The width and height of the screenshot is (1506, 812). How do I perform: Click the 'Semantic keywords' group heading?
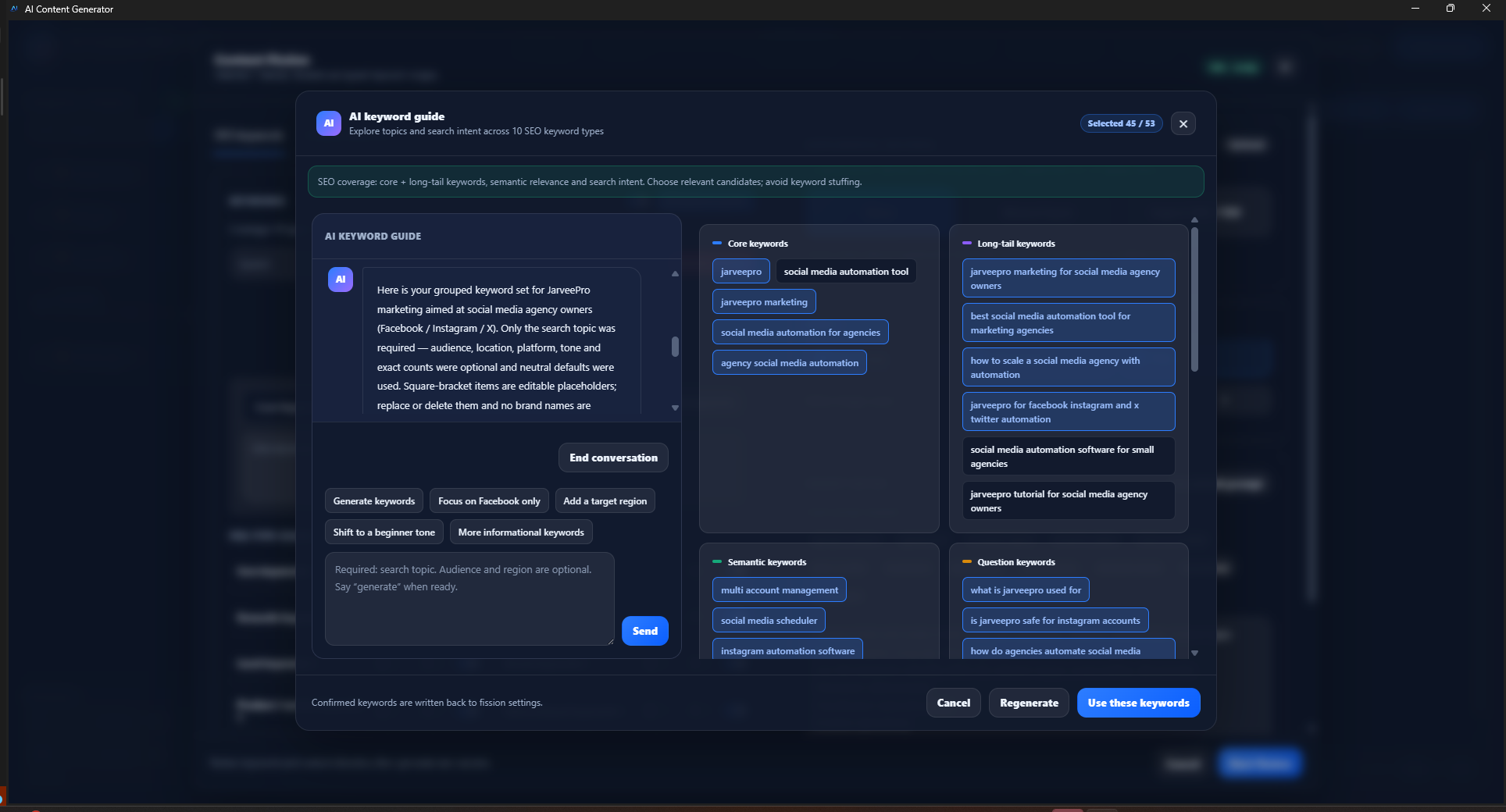[767, 562]
